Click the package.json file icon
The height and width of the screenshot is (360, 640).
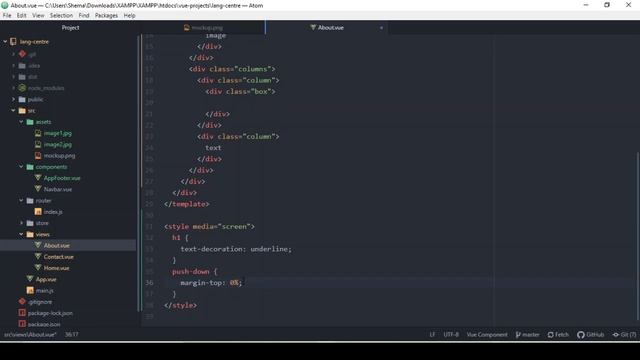click(x=22, y=324)
